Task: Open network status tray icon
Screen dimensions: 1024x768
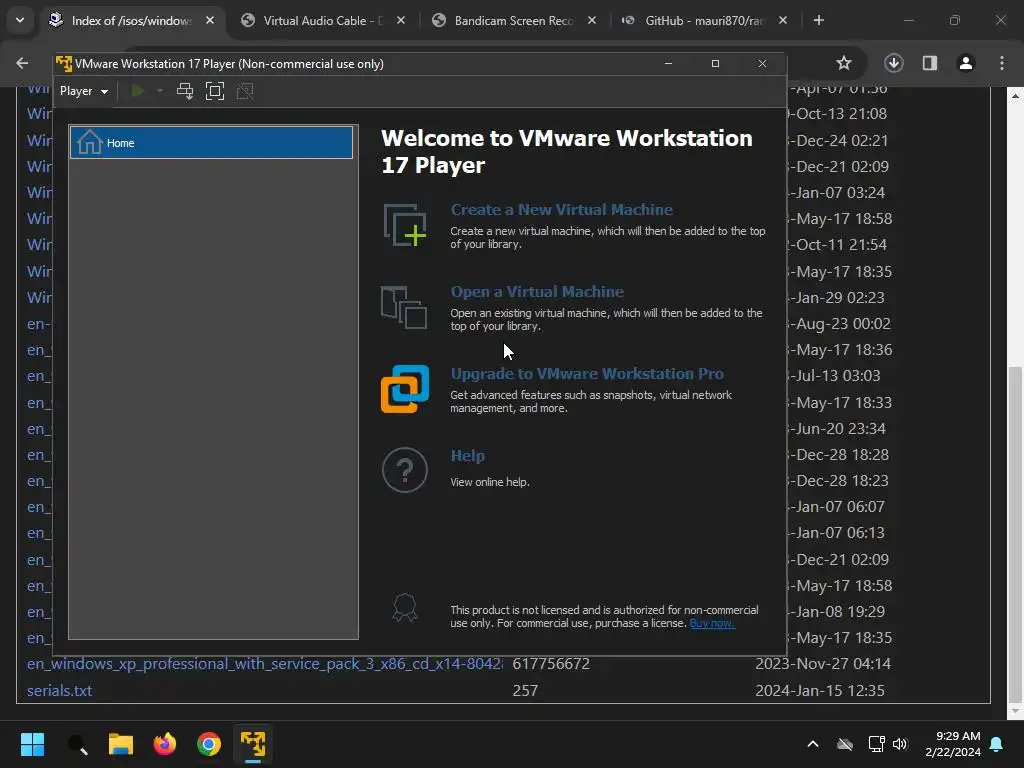Action: coord(876,744)
